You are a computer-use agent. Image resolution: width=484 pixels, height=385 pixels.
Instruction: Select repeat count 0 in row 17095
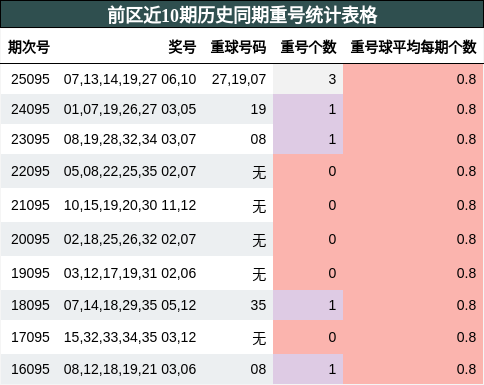[x=332, y=337]
